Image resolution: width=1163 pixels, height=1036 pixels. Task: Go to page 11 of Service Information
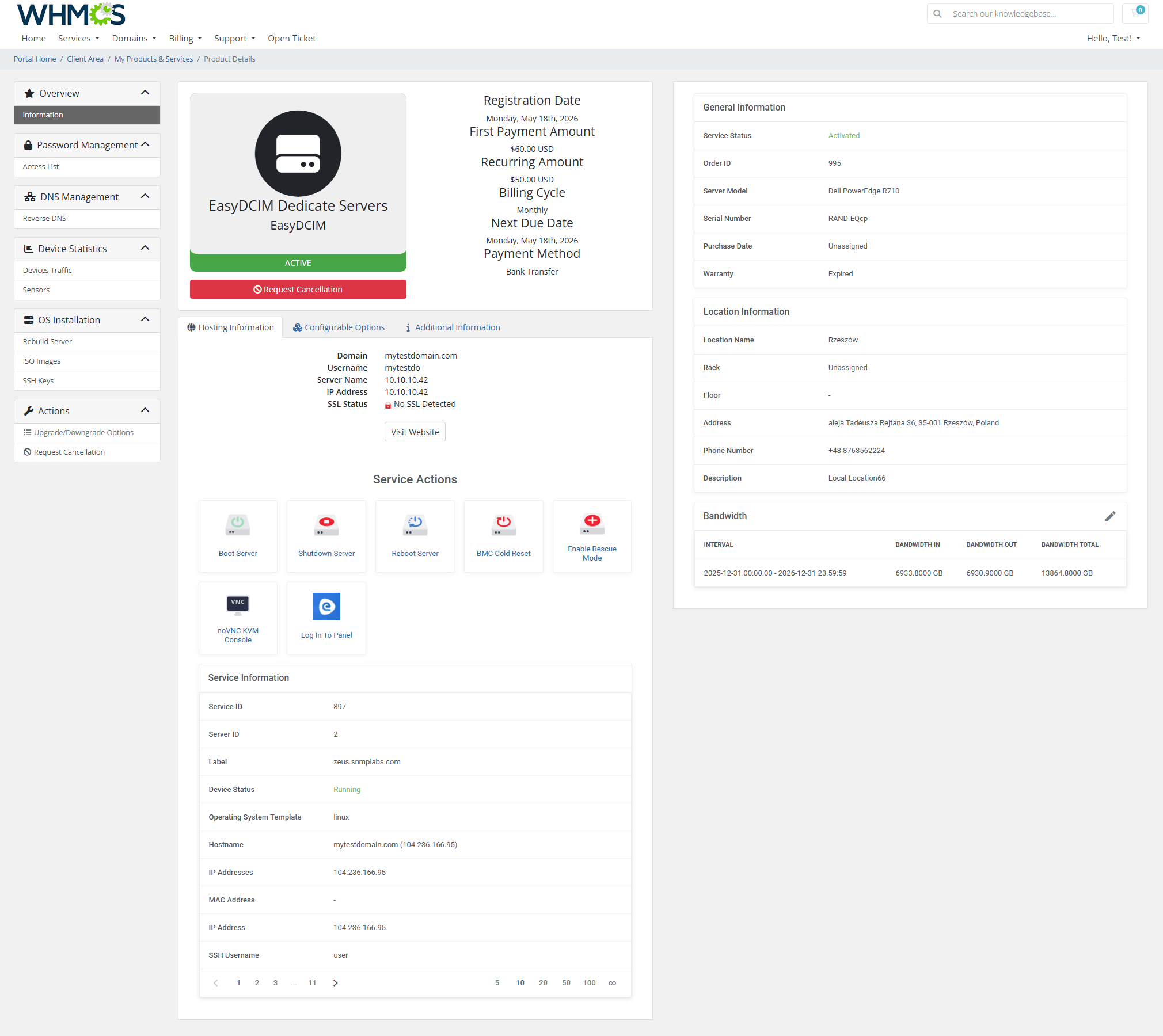[312, 983]
